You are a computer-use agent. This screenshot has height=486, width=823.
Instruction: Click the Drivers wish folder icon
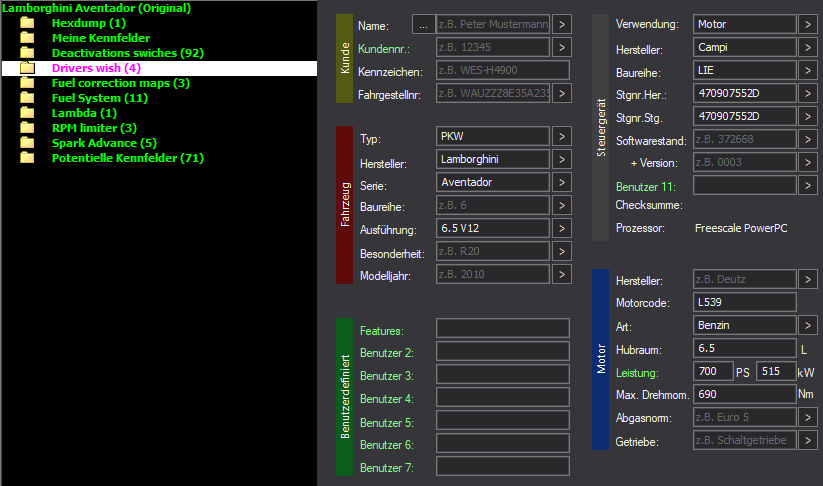[x=27, y=68]
